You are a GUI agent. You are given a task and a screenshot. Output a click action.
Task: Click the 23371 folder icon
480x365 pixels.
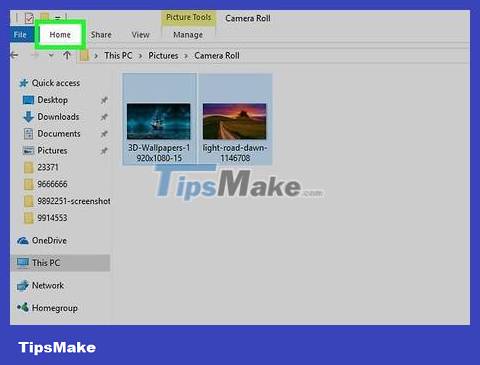[29, 167]
